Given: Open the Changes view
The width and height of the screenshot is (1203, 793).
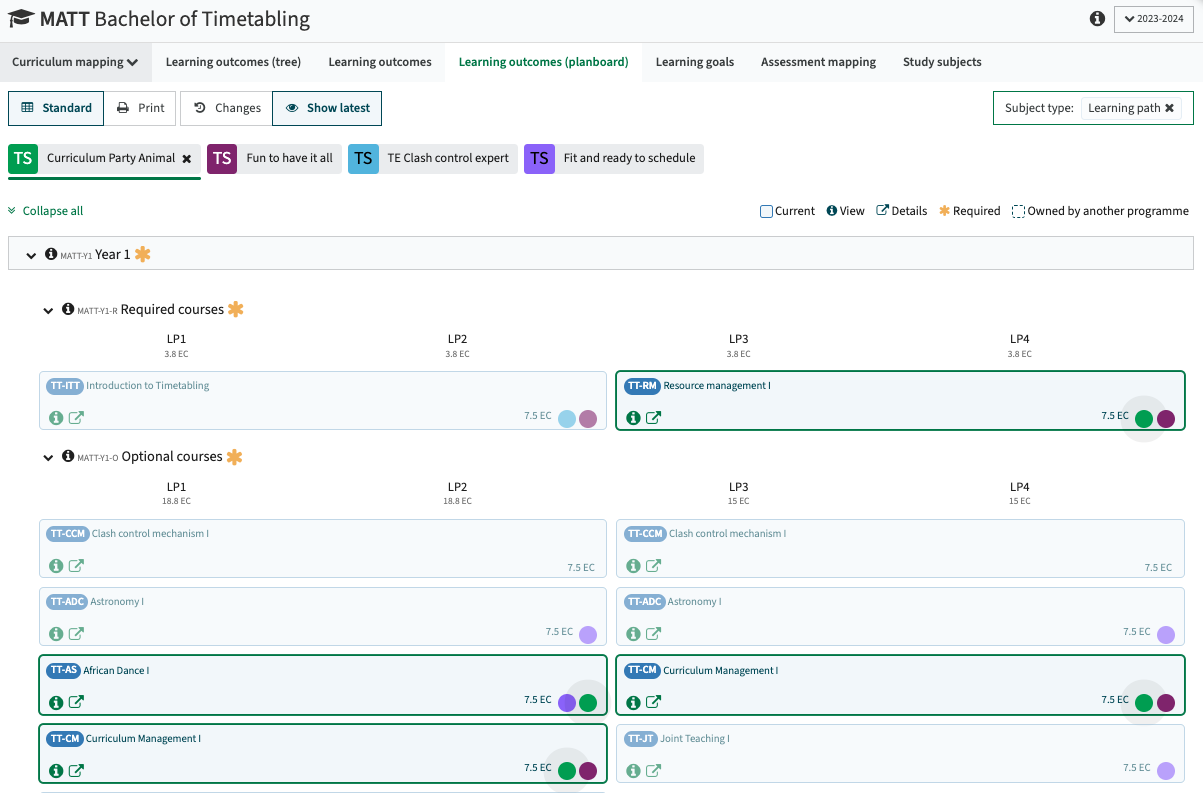Looking at the screenshot, I should tap(226, 108).
